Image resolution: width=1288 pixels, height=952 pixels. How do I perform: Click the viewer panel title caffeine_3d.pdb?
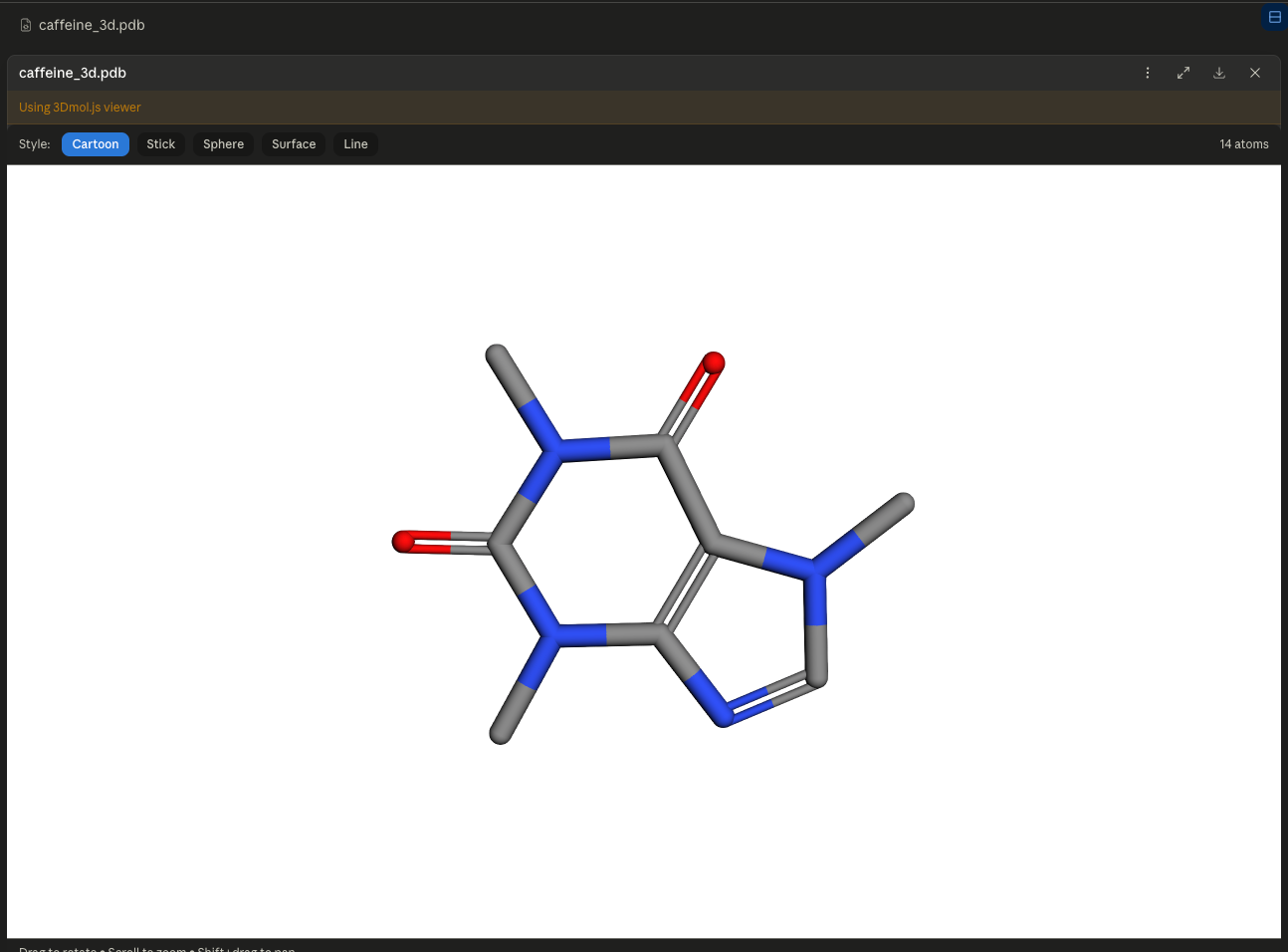pos(73,73)
